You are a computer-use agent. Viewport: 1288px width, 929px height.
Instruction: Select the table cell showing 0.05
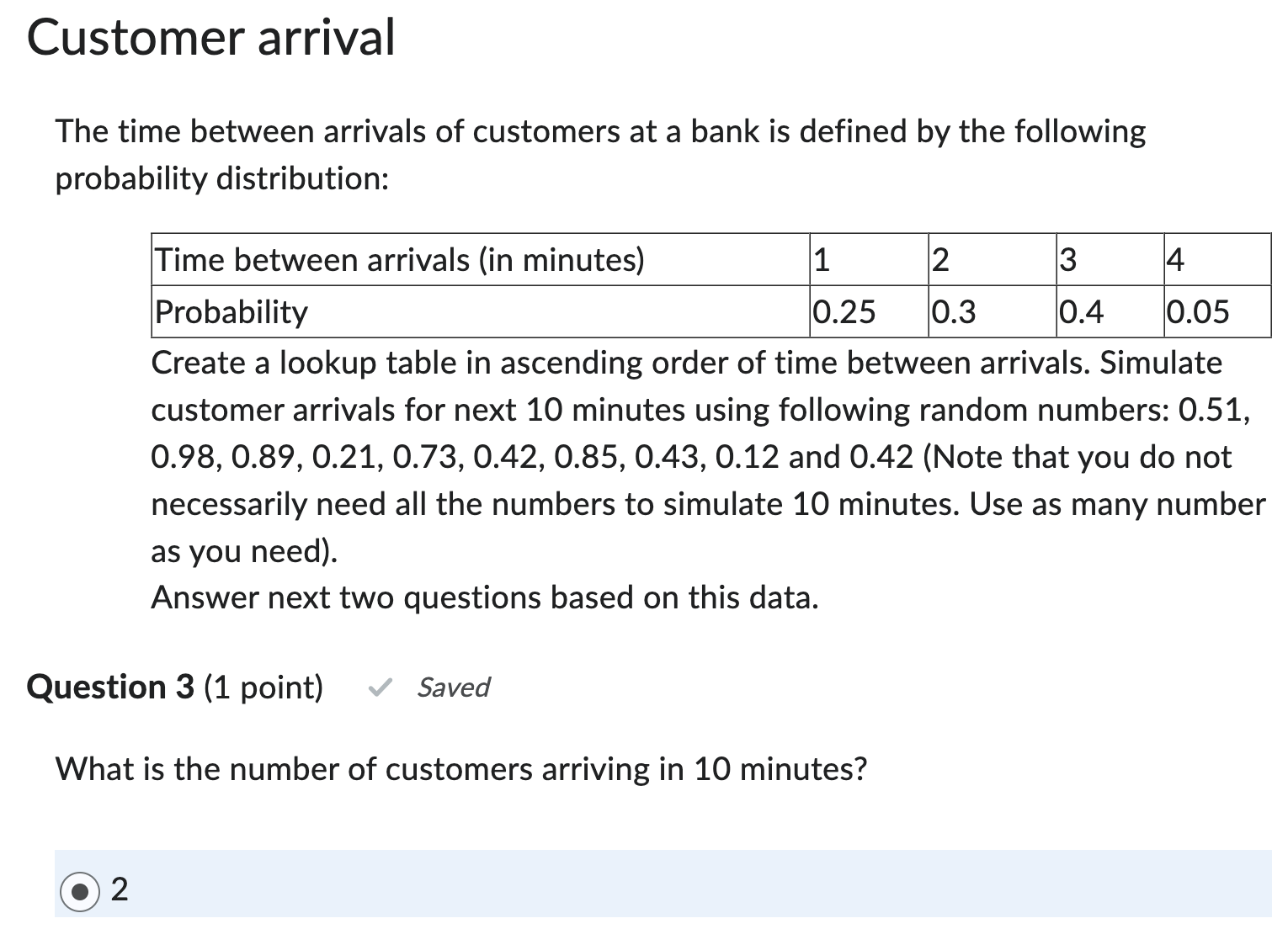click(x=1198, y=312)
